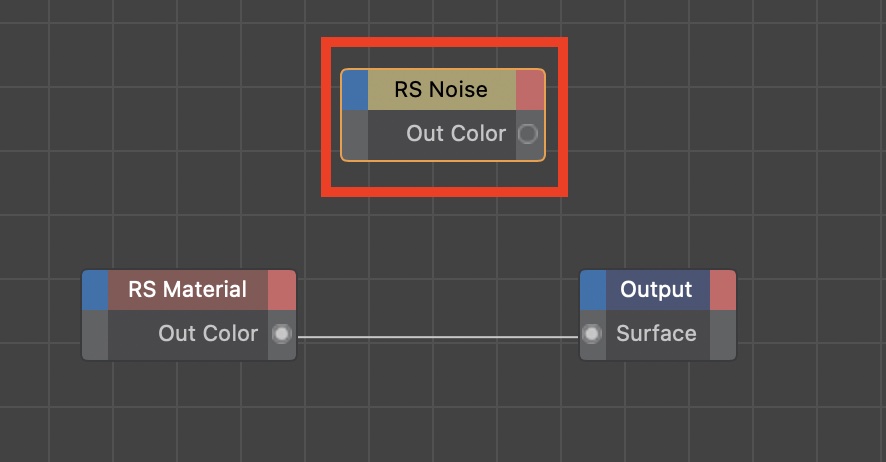Viewport: 886px width, 462px height.
Task: Click the RS Noise Out Color port circle
Action: click(x=528, y=134)
